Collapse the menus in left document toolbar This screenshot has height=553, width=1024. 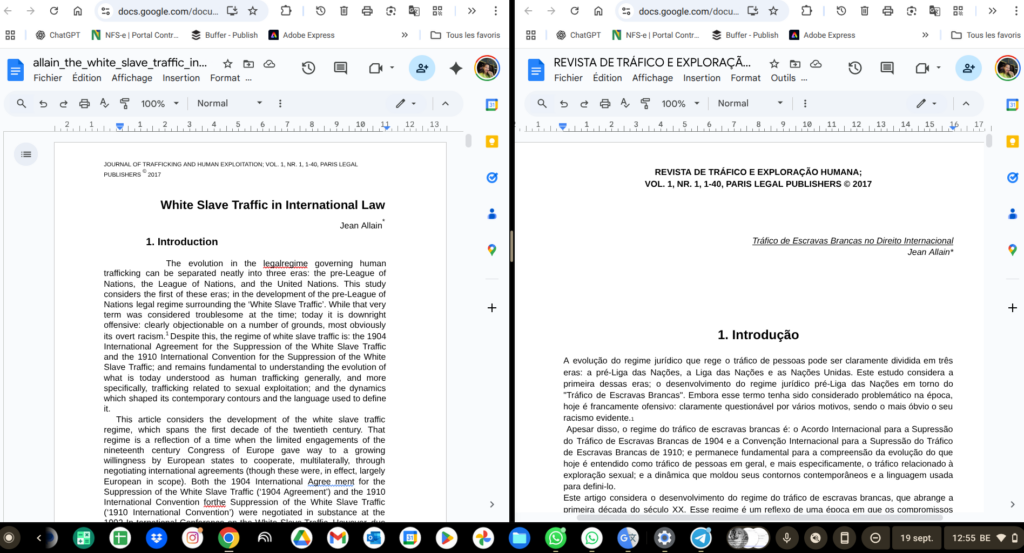(x=445, y=103)
